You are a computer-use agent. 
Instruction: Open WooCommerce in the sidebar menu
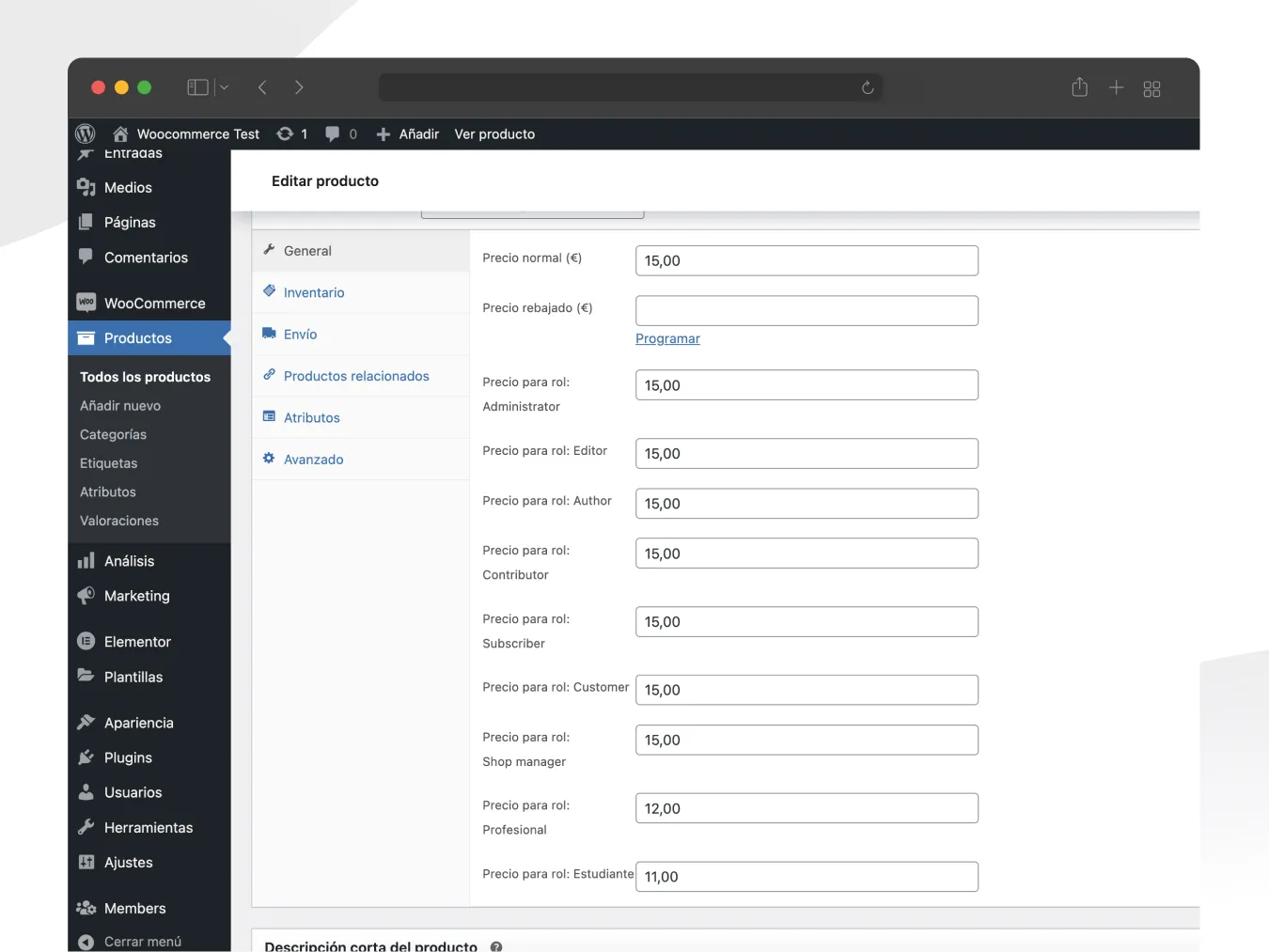point(154,303)
